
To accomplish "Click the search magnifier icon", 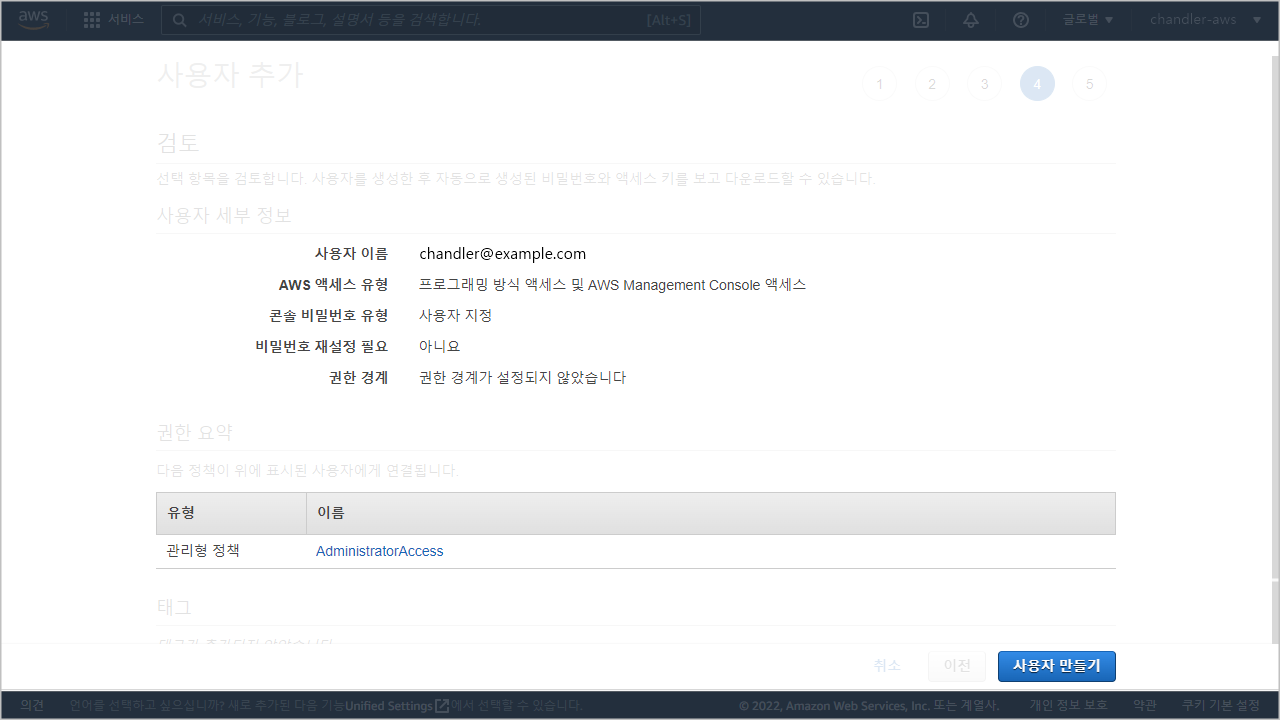I will click(179, 20).
